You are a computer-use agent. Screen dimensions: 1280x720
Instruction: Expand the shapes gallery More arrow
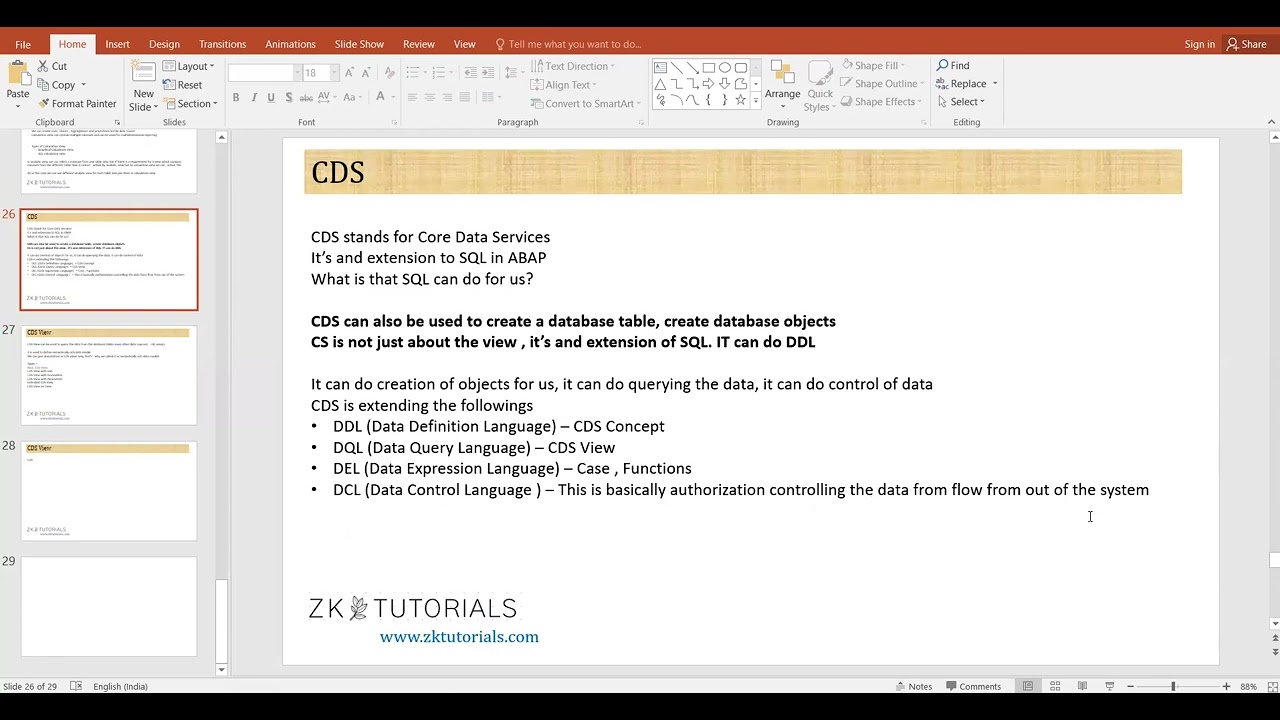click(755, 101)
